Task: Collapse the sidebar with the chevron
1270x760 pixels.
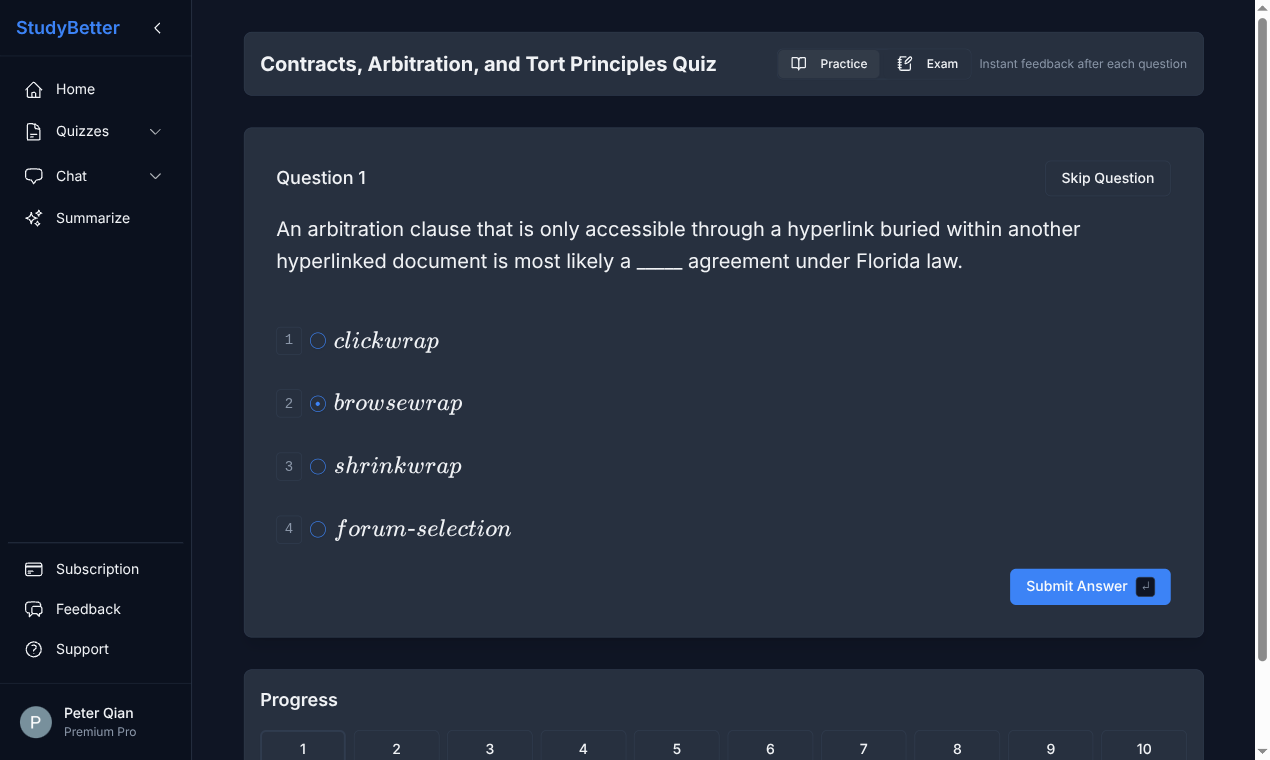Action: point(157,28)
